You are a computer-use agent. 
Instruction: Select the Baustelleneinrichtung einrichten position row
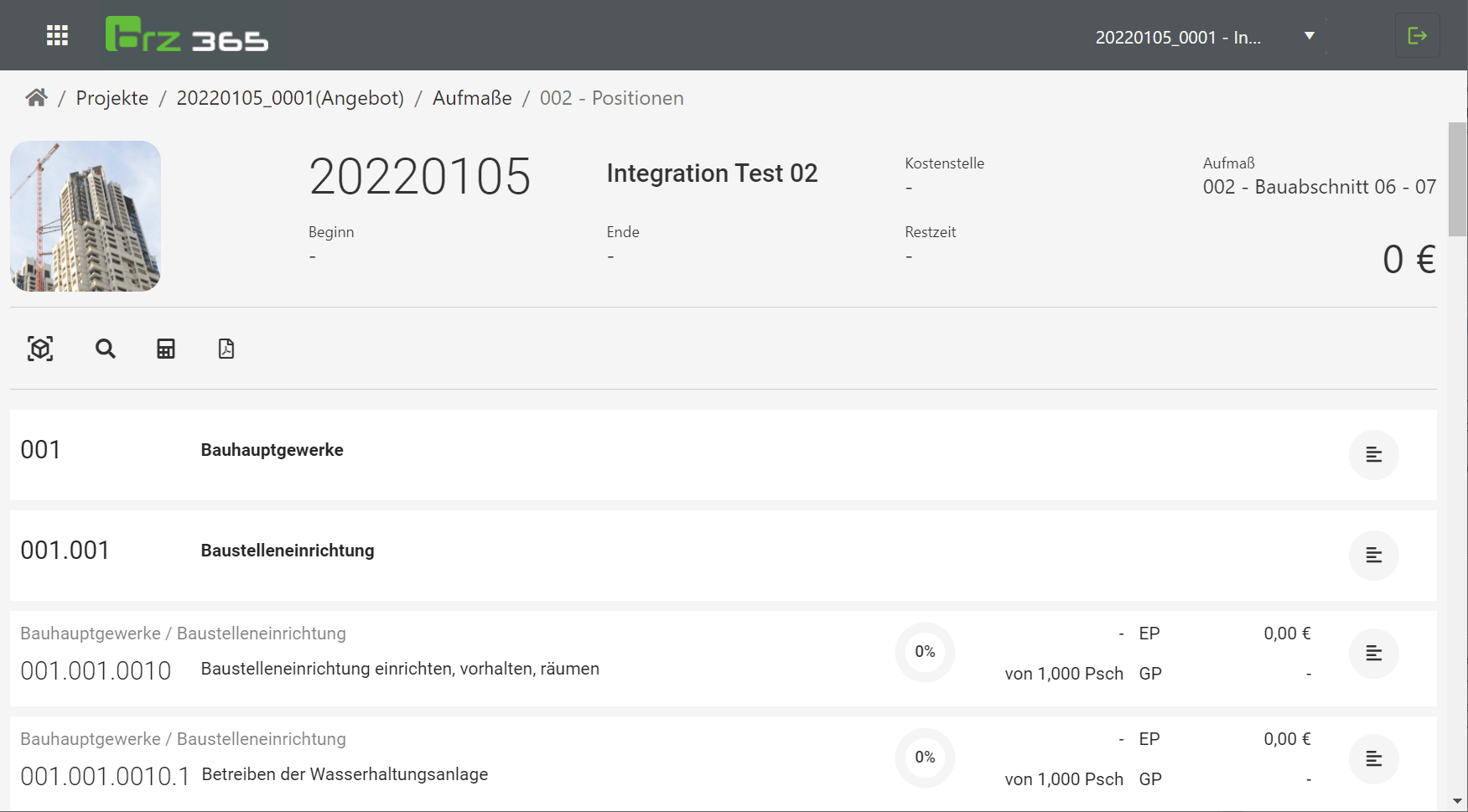(x=400, y=669)
